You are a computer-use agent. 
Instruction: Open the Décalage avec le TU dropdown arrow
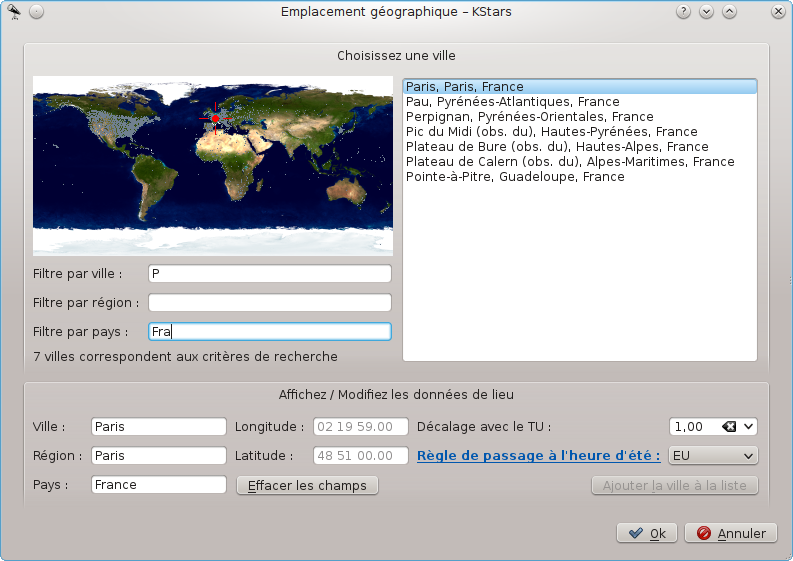click(748, 427)
